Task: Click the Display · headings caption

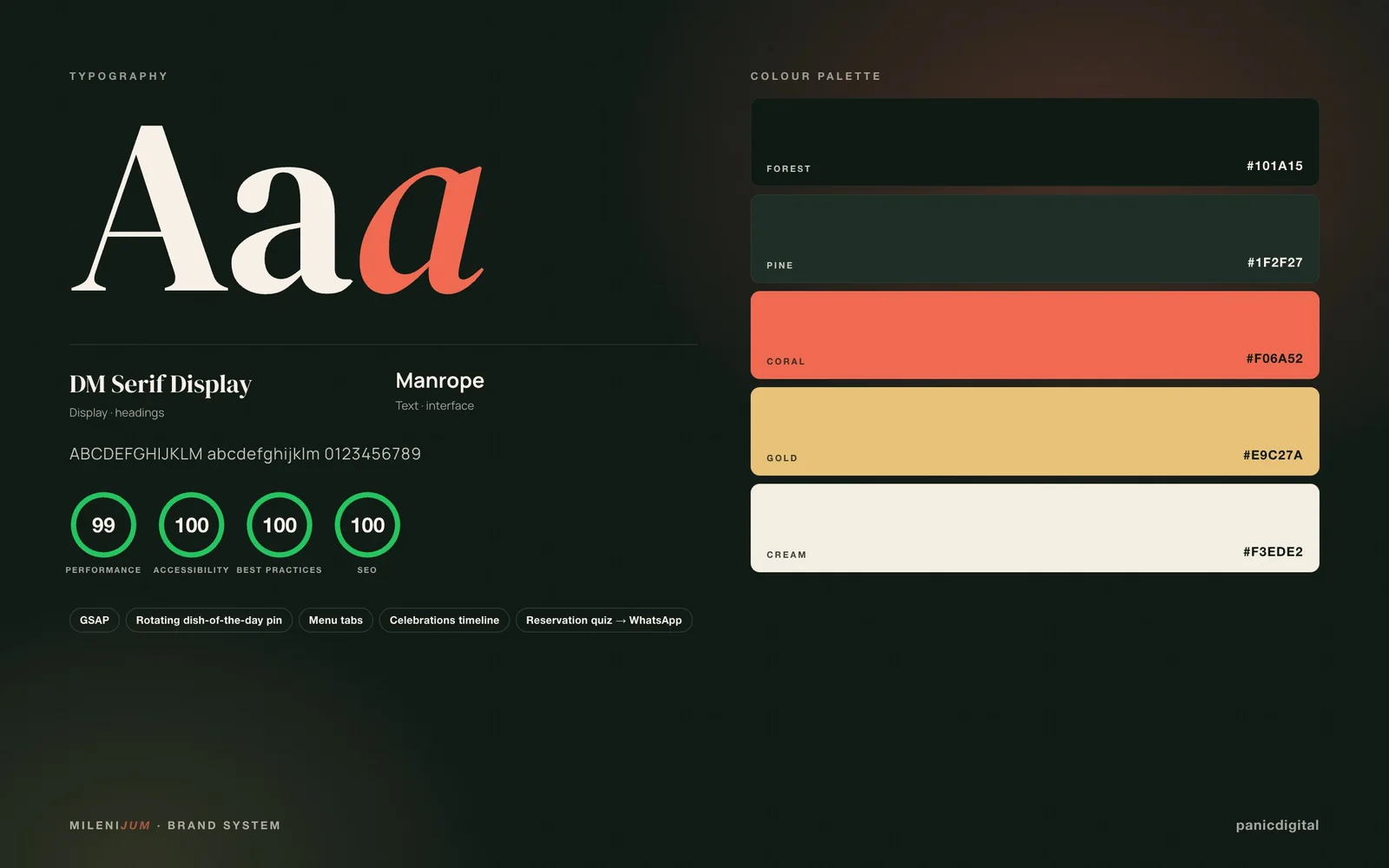Action: [116, 412]
